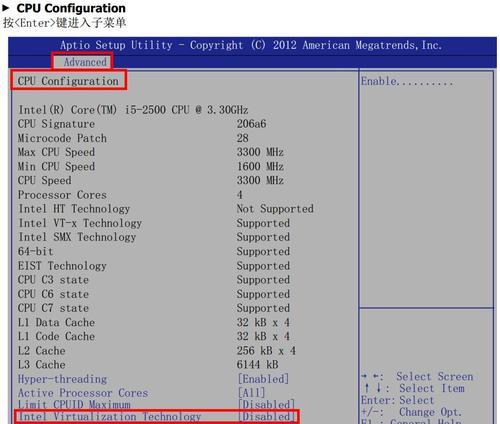Select Limit CPUID Maximum setting label

(x=74, y=404)
